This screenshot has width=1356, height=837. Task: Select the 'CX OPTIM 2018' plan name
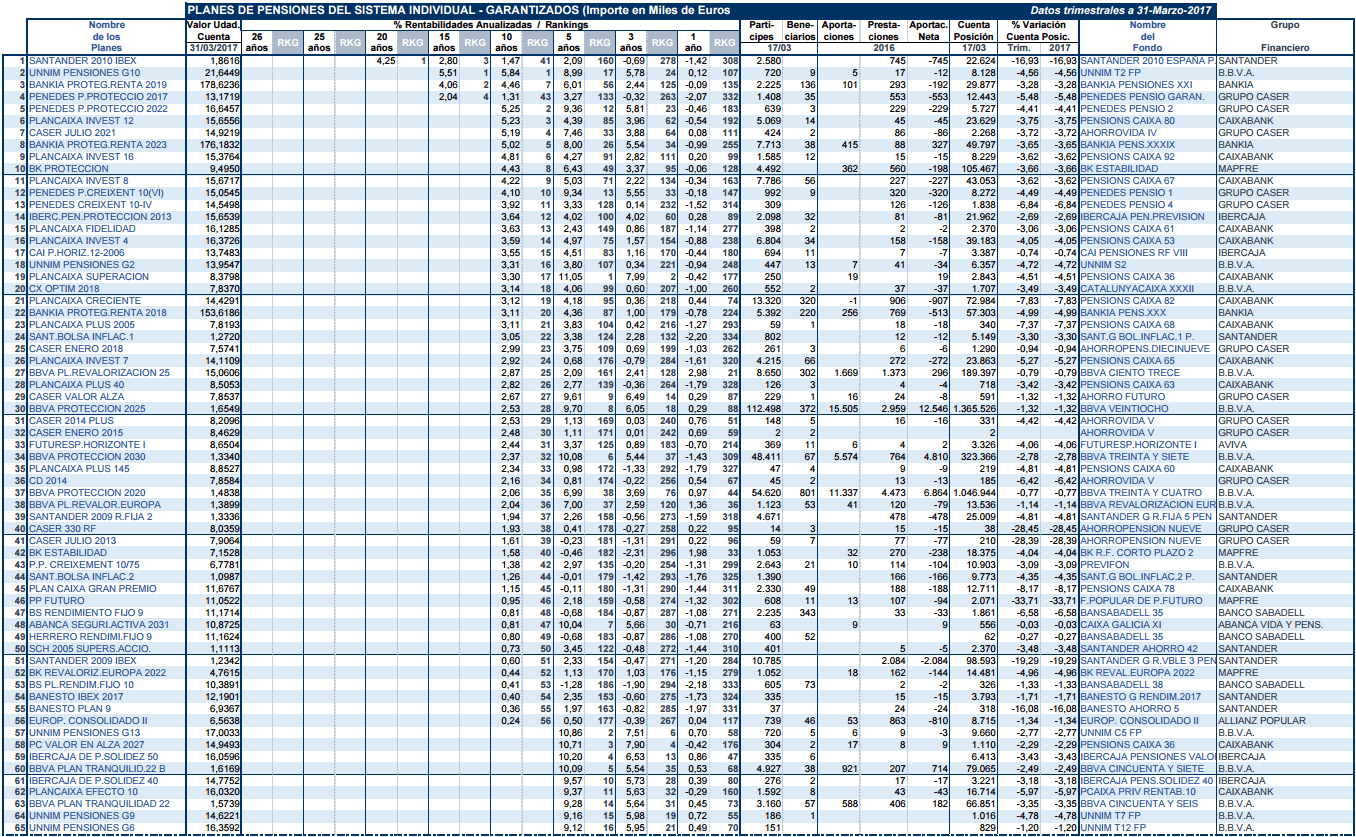(63, 289)
